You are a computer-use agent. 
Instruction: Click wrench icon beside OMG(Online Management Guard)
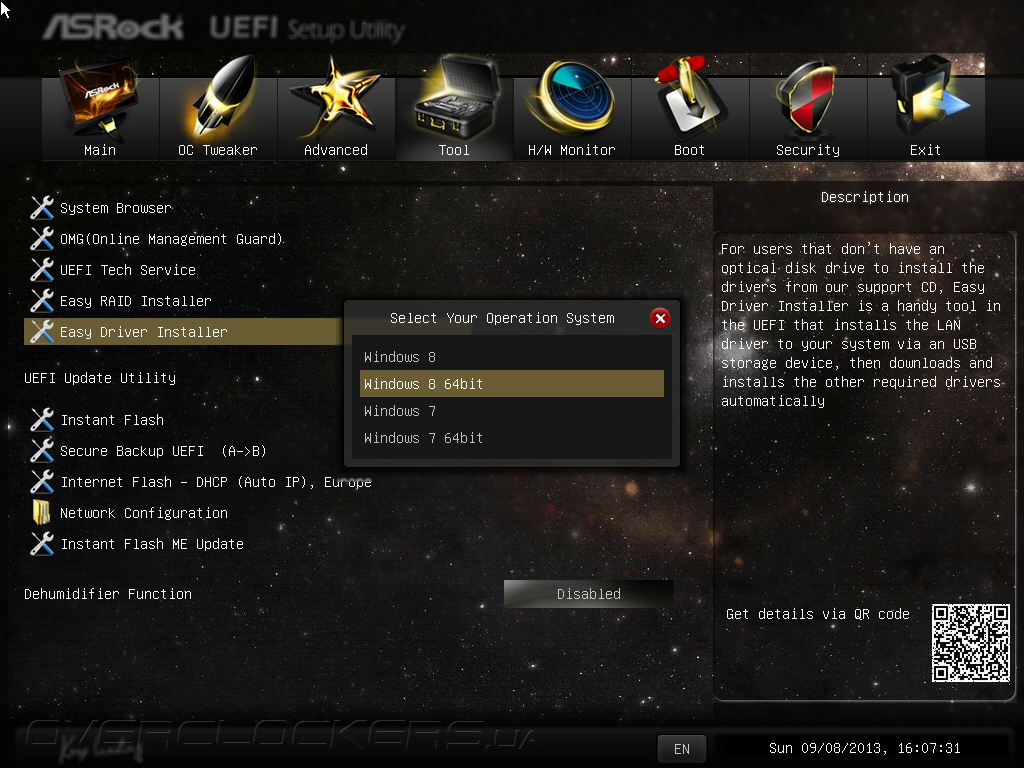pos(42,239)
